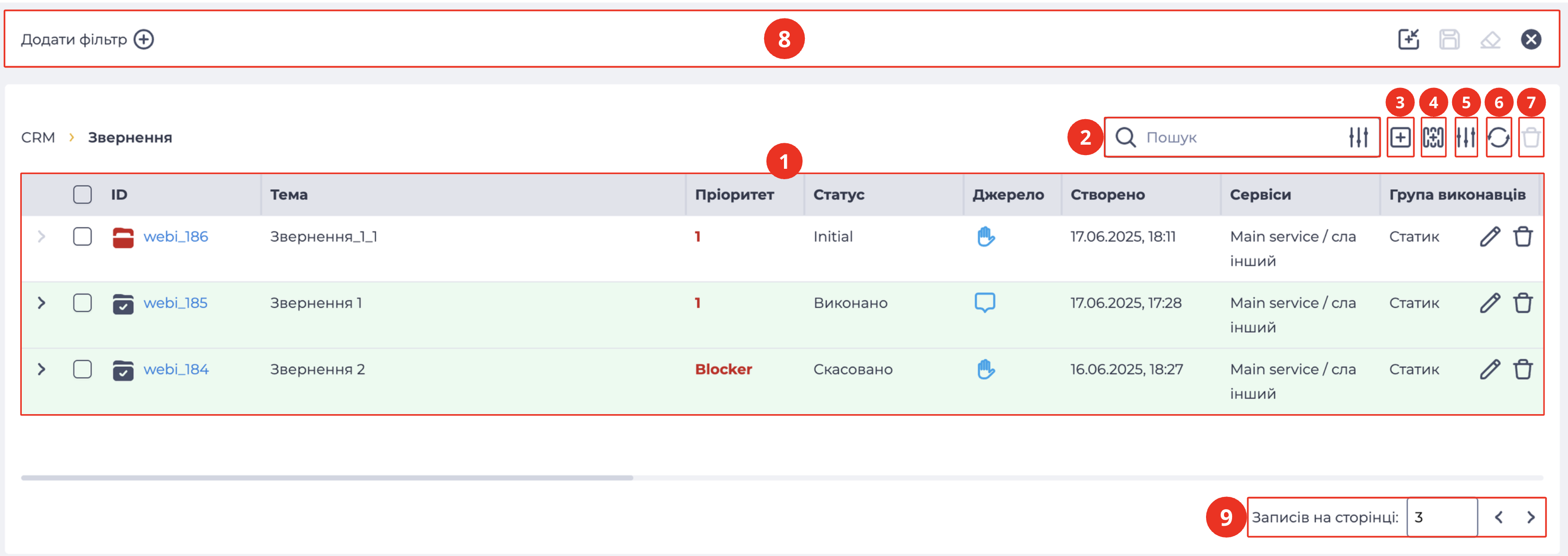Click the Скасовано status cell
The width and height of the screenshot is (1568, 556).
(x=853, y=369)
